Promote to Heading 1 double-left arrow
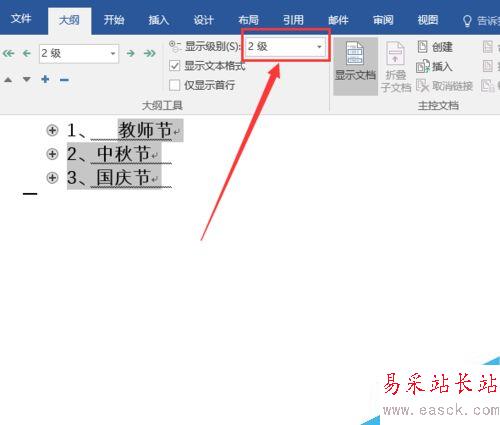500x425 pixels. [x=9, y=53]
